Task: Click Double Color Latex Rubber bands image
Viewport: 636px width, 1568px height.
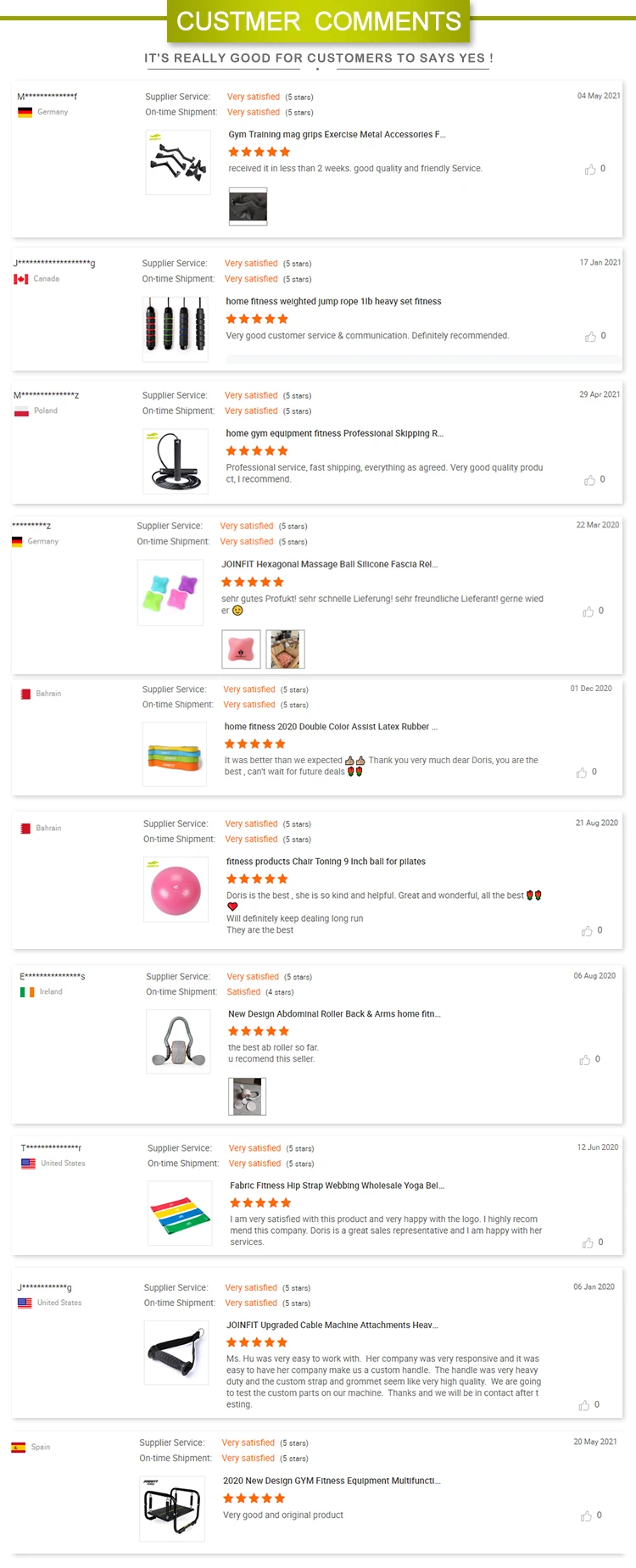Action: tap(175, 754)
